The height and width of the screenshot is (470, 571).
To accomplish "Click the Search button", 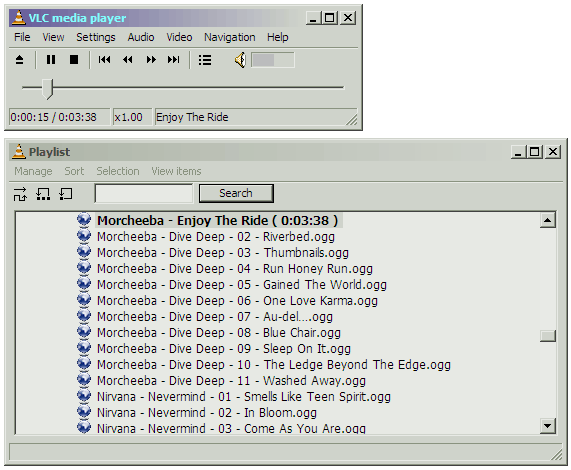I will [x=236, y=193].
